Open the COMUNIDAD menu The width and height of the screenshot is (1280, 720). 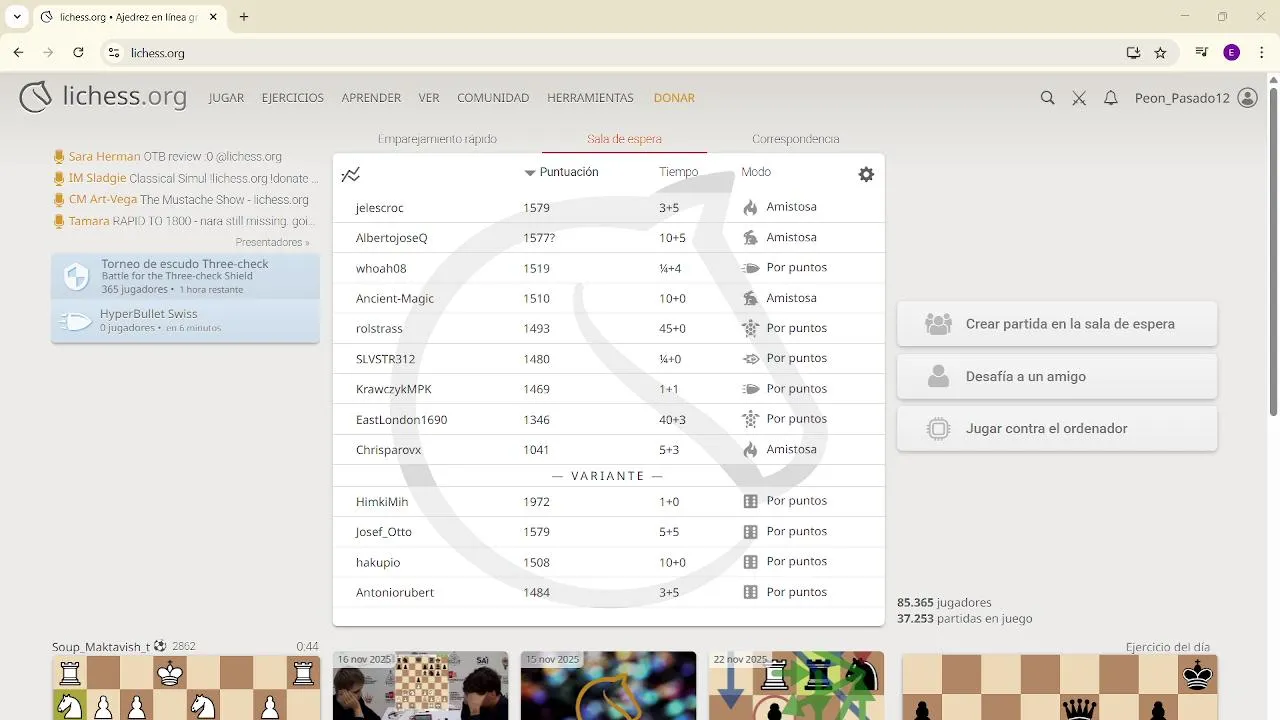[x=493, y=98]
